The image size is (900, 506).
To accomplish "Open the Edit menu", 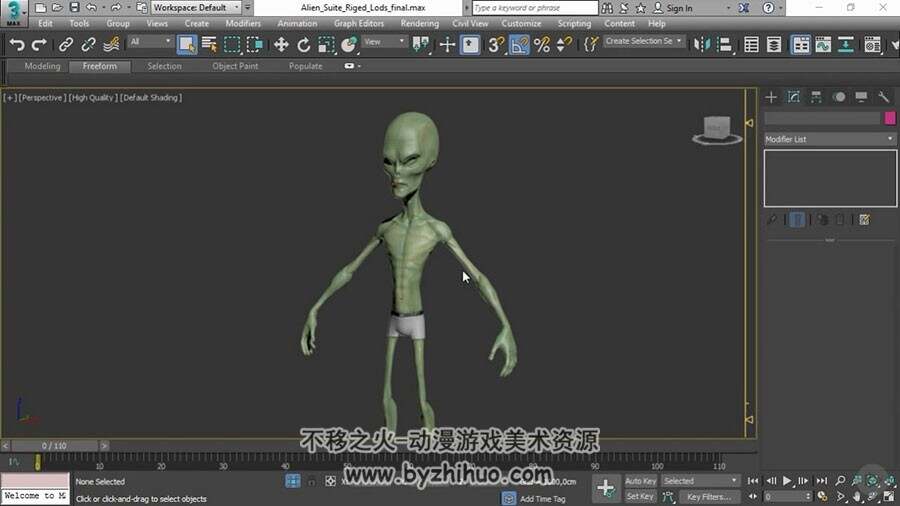I will (x=45, y=24).
